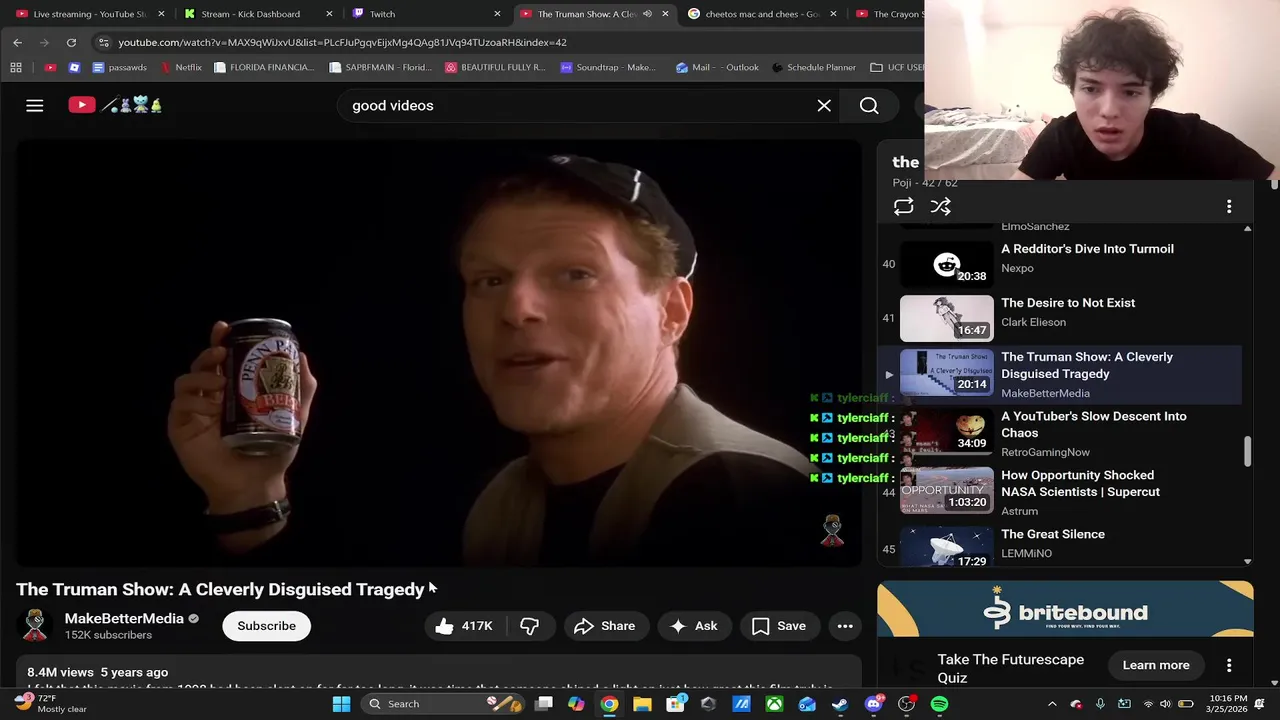This screenshot has height=720, width=1280.
Task: Reload the current page
Action: (x=71, y=42)
